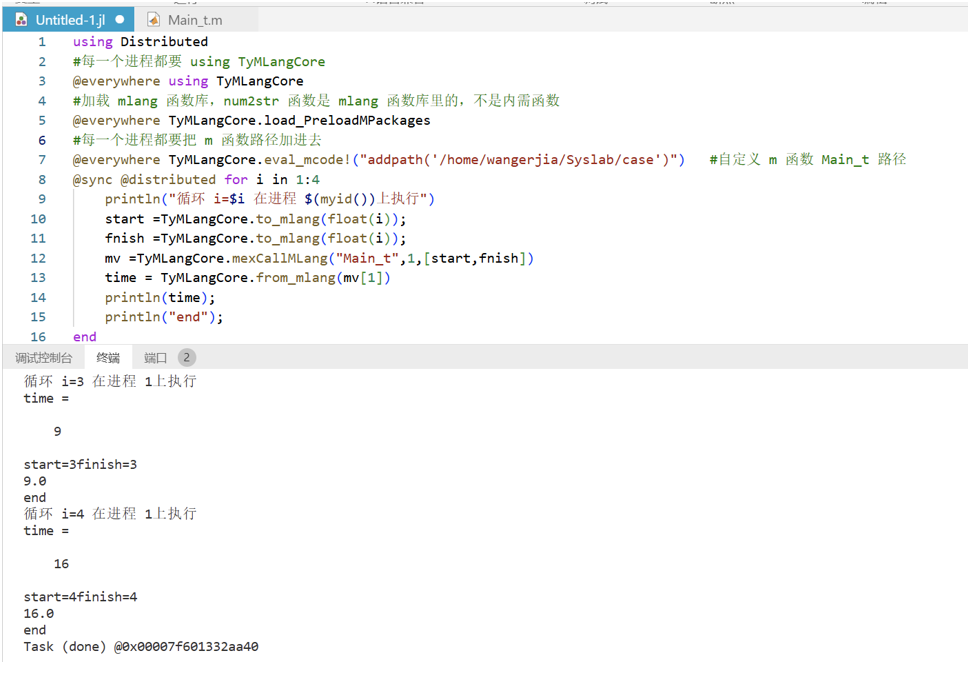Click the comment '#自定义 m 函数 Main_t 路径'

[807, 160]
